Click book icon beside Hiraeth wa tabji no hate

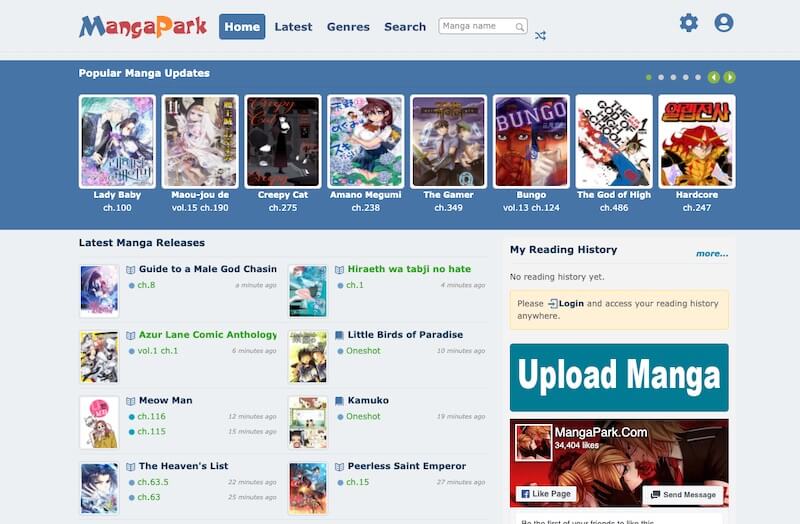pyautogui.click(x=339, y=269)
